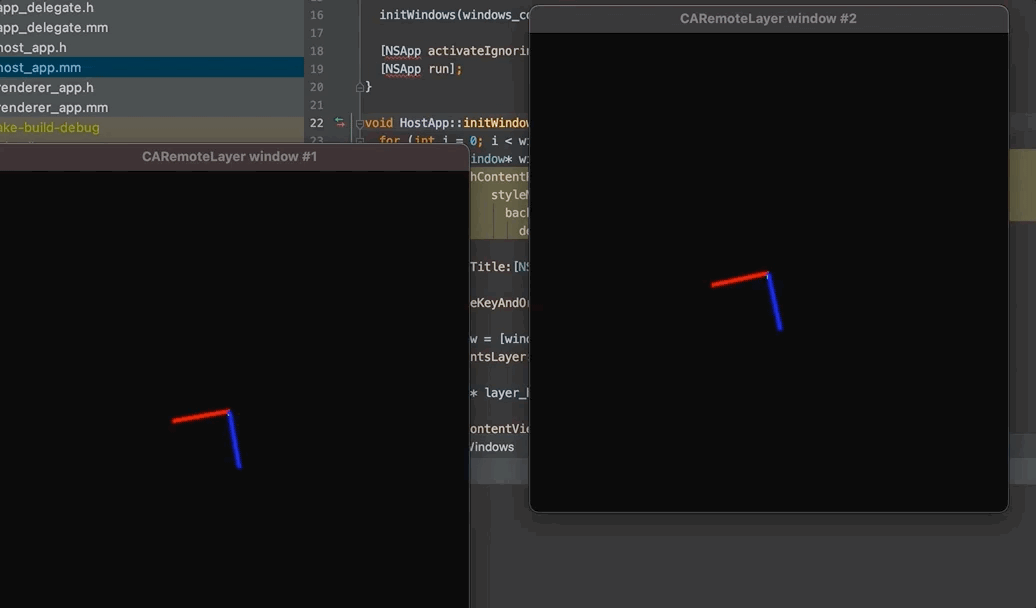The width and height of the screenshot is (1036, 608).
Task: Open app_delegate.mm in the file tree
Action: (x=54, y=28)
